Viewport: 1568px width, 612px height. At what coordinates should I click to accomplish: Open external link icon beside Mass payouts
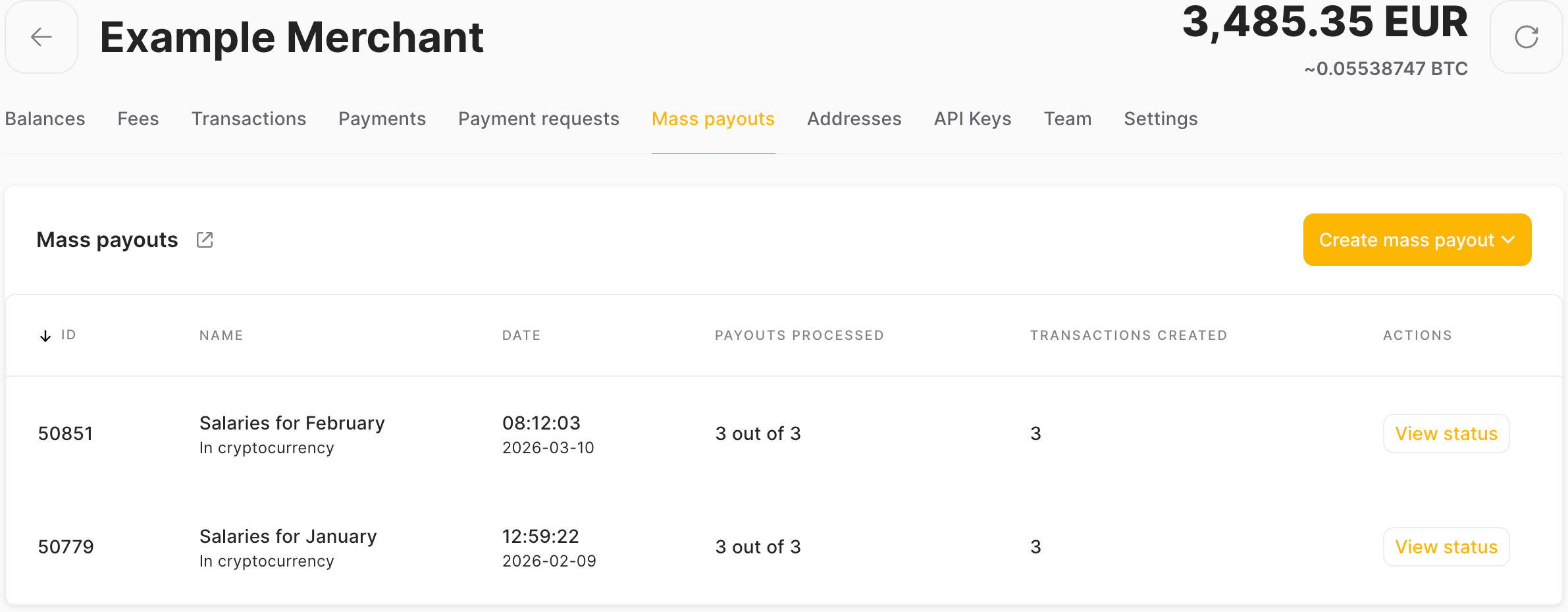tap(205, 240)
